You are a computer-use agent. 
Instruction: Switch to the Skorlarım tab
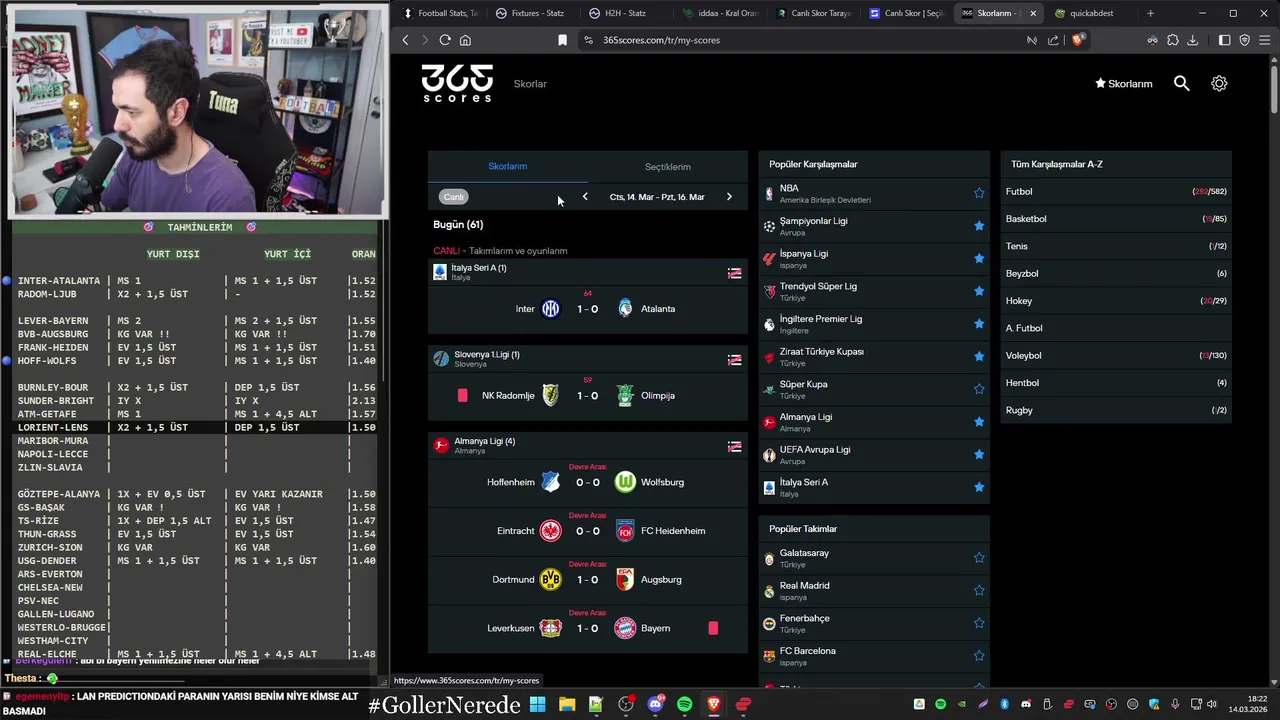(507, 166)
